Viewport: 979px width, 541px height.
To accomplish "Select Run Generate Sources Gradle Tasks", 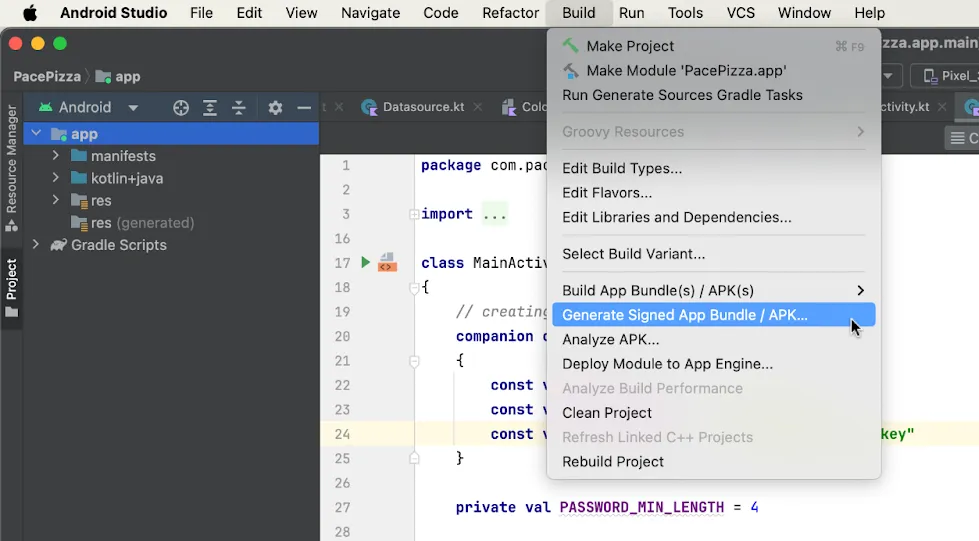I will click(714, 95).
